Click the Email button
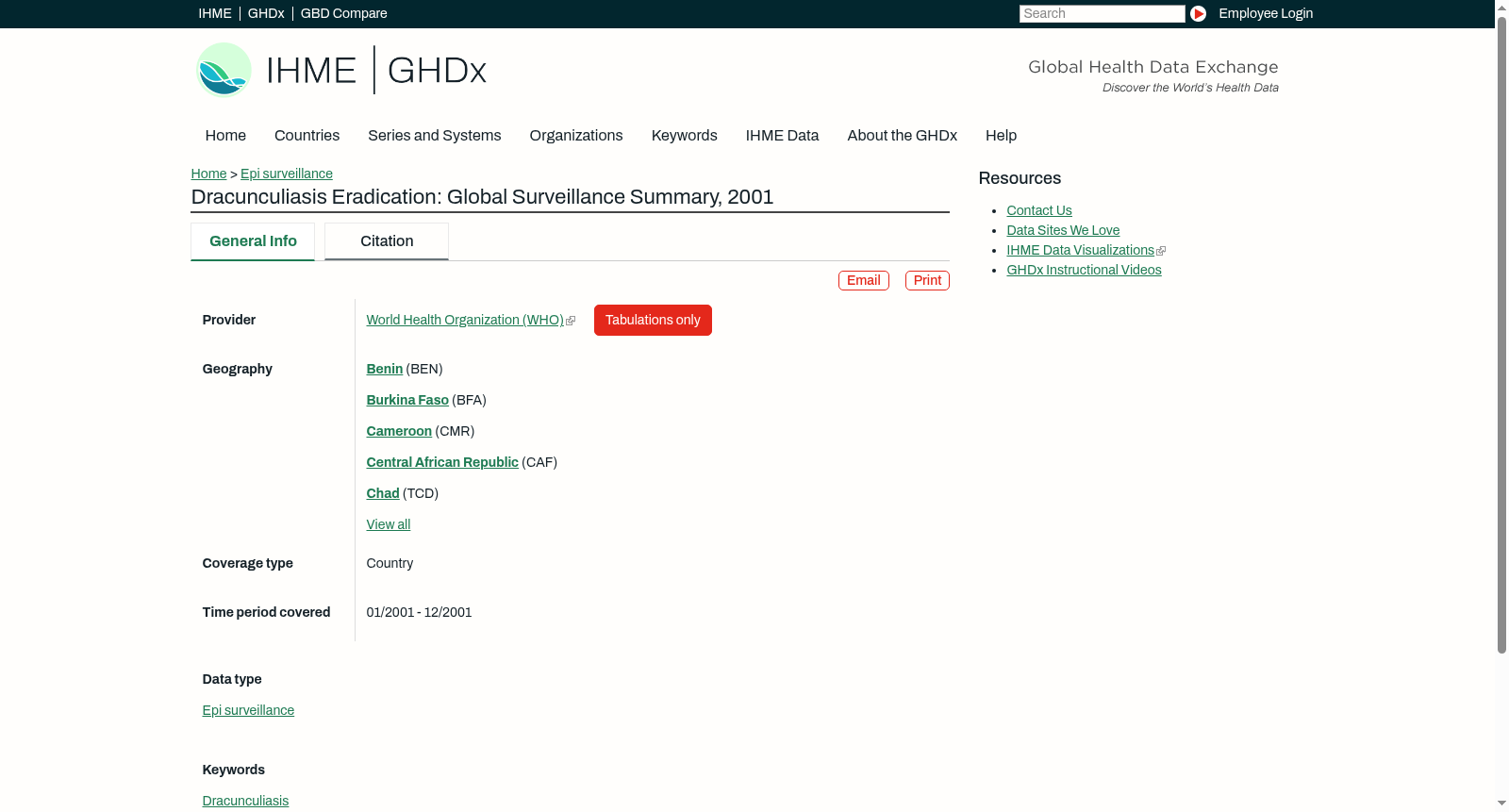The height and width of the screenshot is (812, 1509). click(x=864, y=280)
